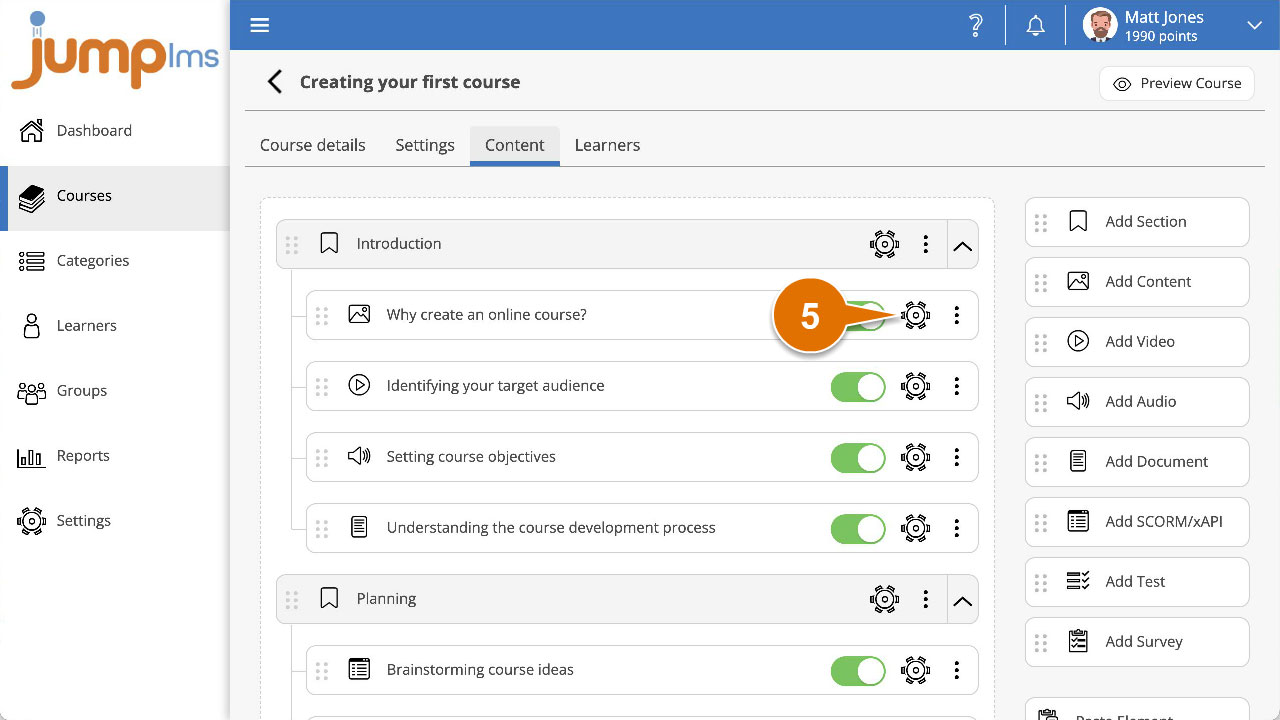
Task: Open gear for Understanding the course development process
Action: [915, 528]
